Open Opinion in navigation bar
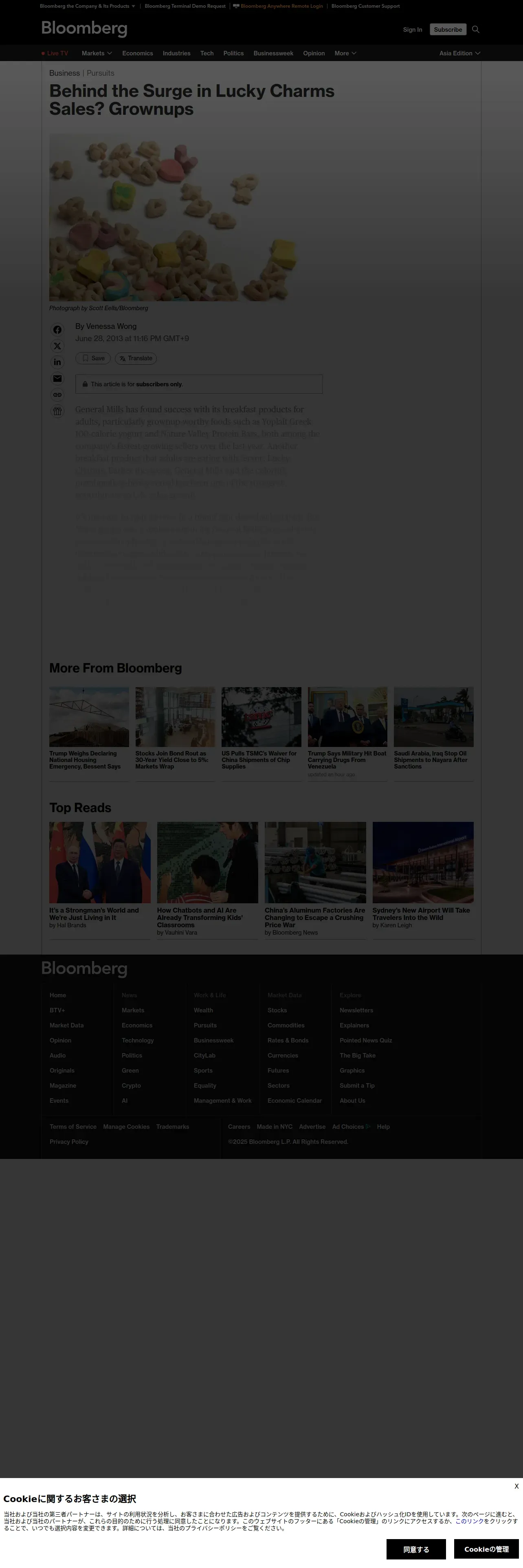The height and width of the screenshot is (1568, 523). click(x=314, y=54)
